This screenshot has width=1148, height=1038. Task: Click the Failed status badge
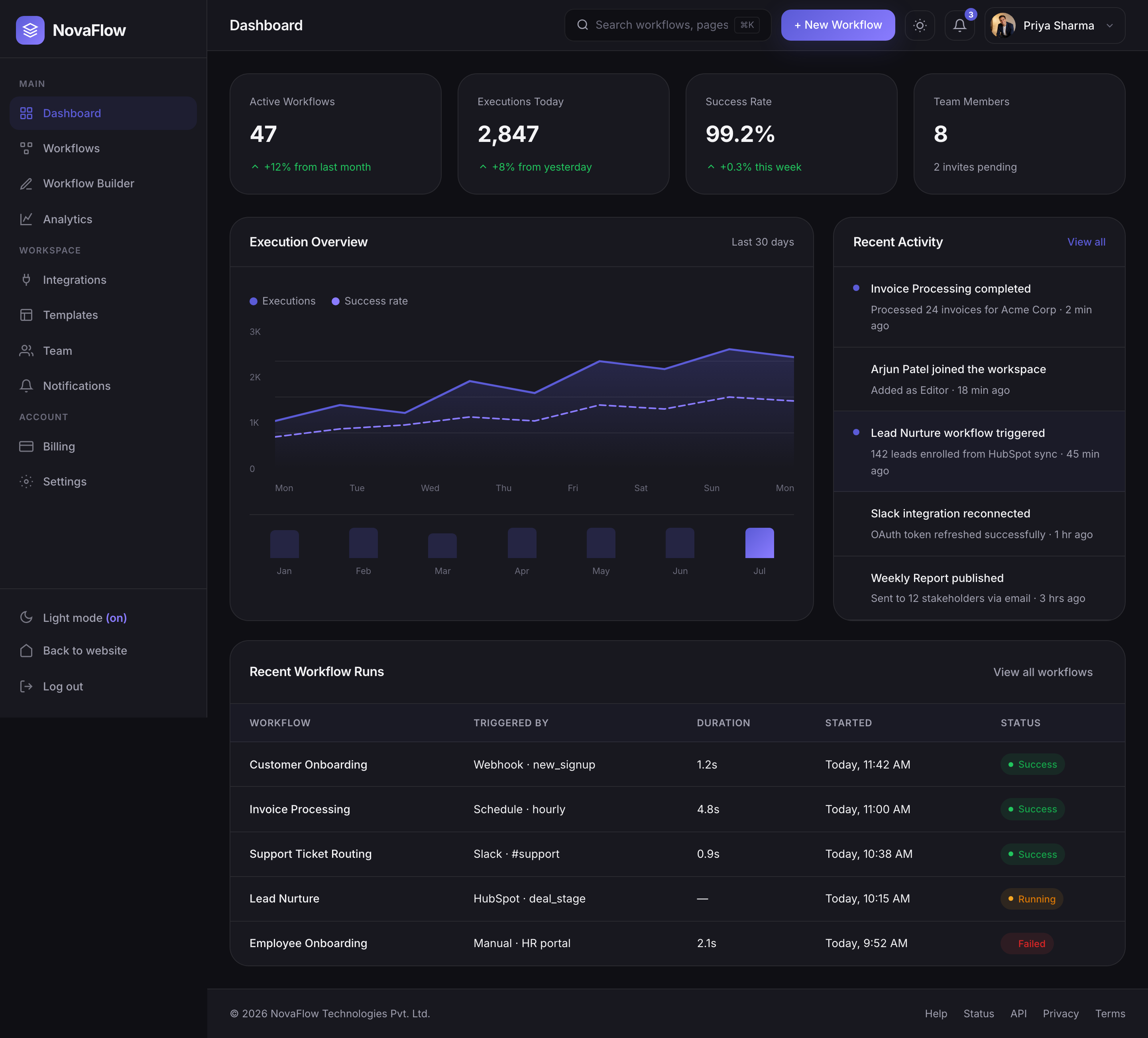1027,944
